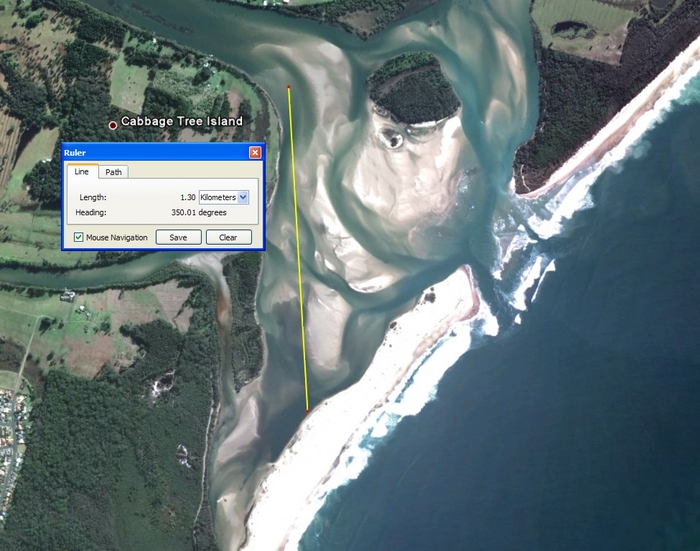Close the Ruler dialog

tap(255, 153)
